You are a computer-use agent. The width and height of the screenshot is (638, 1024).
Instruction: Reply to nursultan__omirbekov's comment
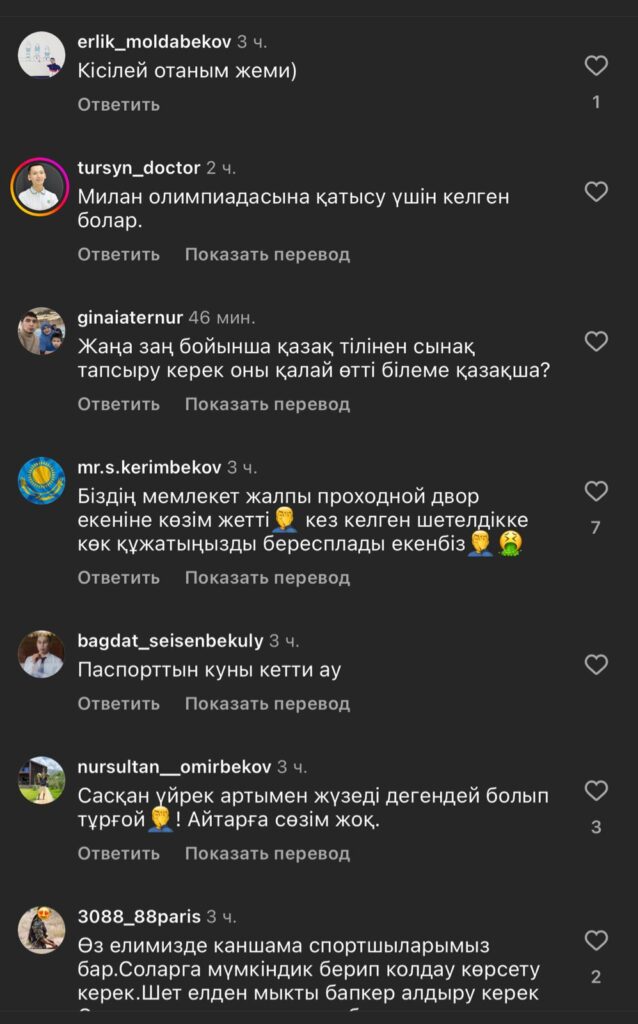click(x=118, y=854)
